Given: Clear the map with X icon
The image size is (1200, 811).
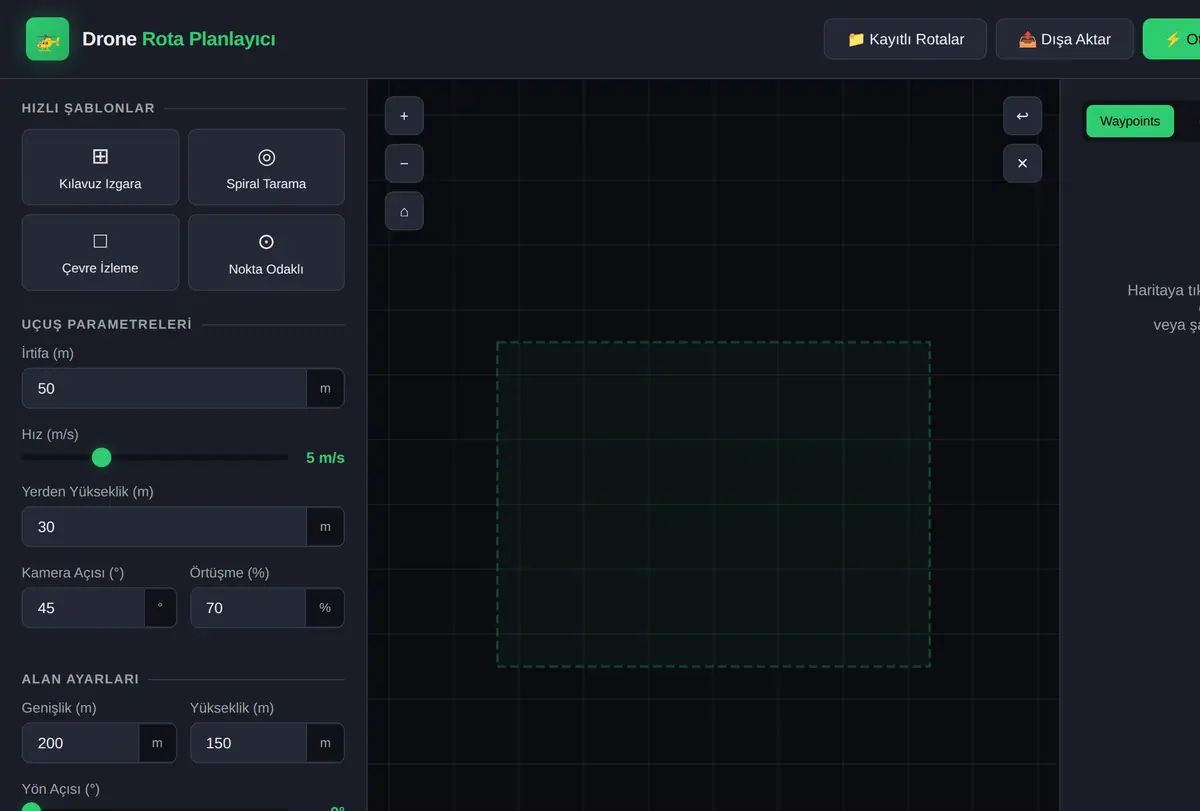Looking at the screenshot, I should pyautogui.click(x=1022, y=164).
